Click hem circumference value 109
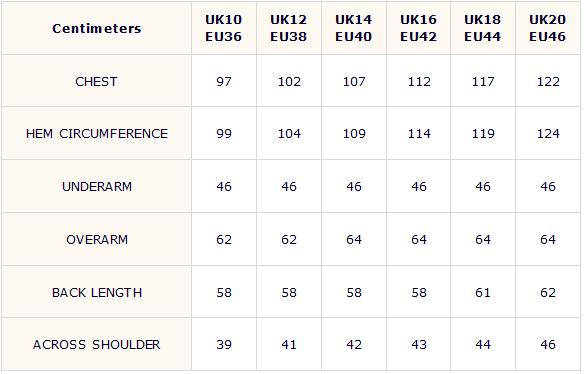Viewport: 584px width, 374px height. (x=354, y=134)
